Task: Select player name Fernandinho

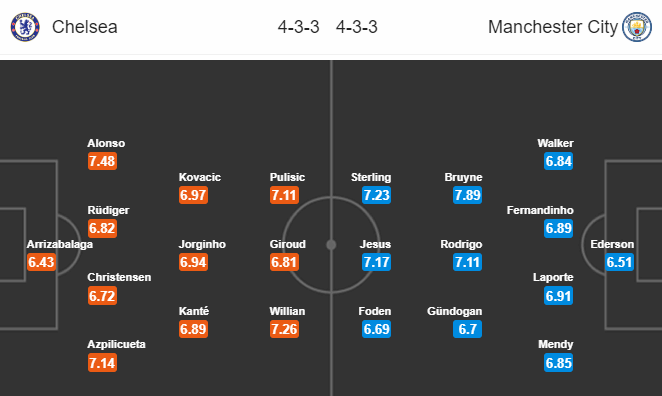Action: pos(540,210)
